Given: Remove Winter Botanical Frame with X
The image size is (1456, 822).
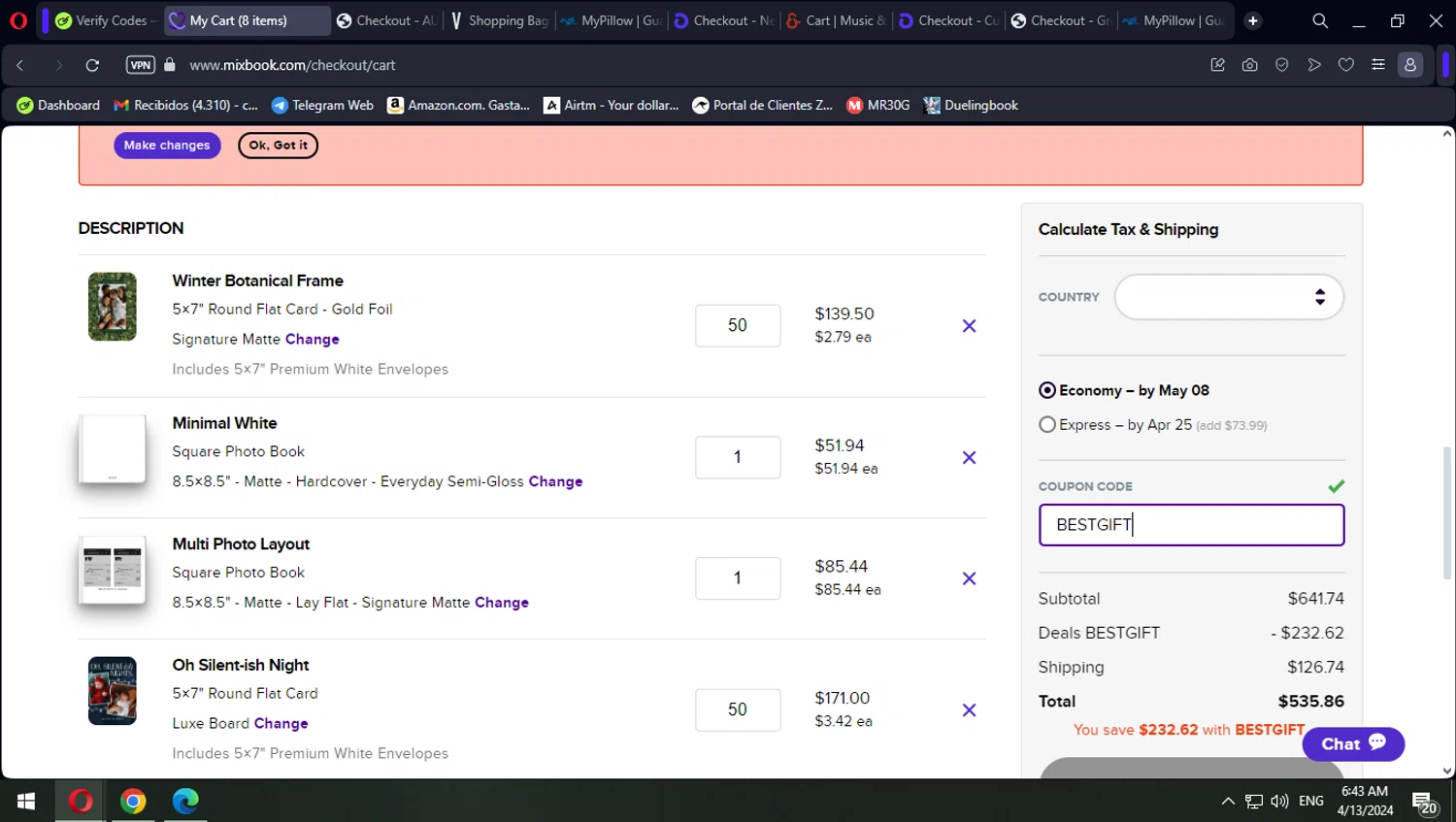Looking at the screenshot, I should point(969,326).
